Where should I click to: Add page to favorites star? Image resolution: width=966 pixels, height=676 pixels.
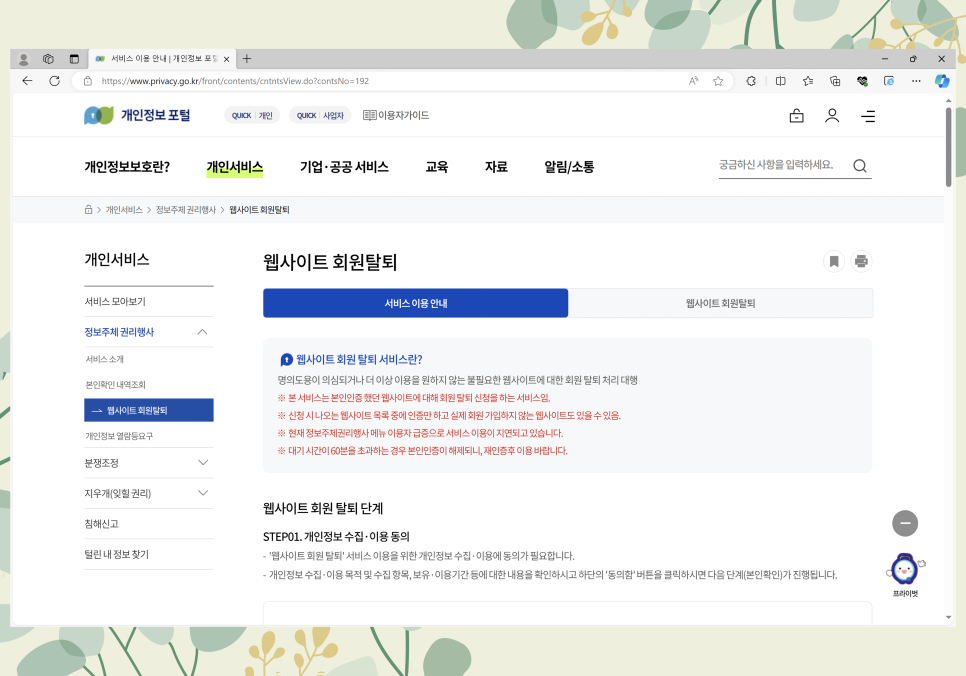[x=718, y=81]
